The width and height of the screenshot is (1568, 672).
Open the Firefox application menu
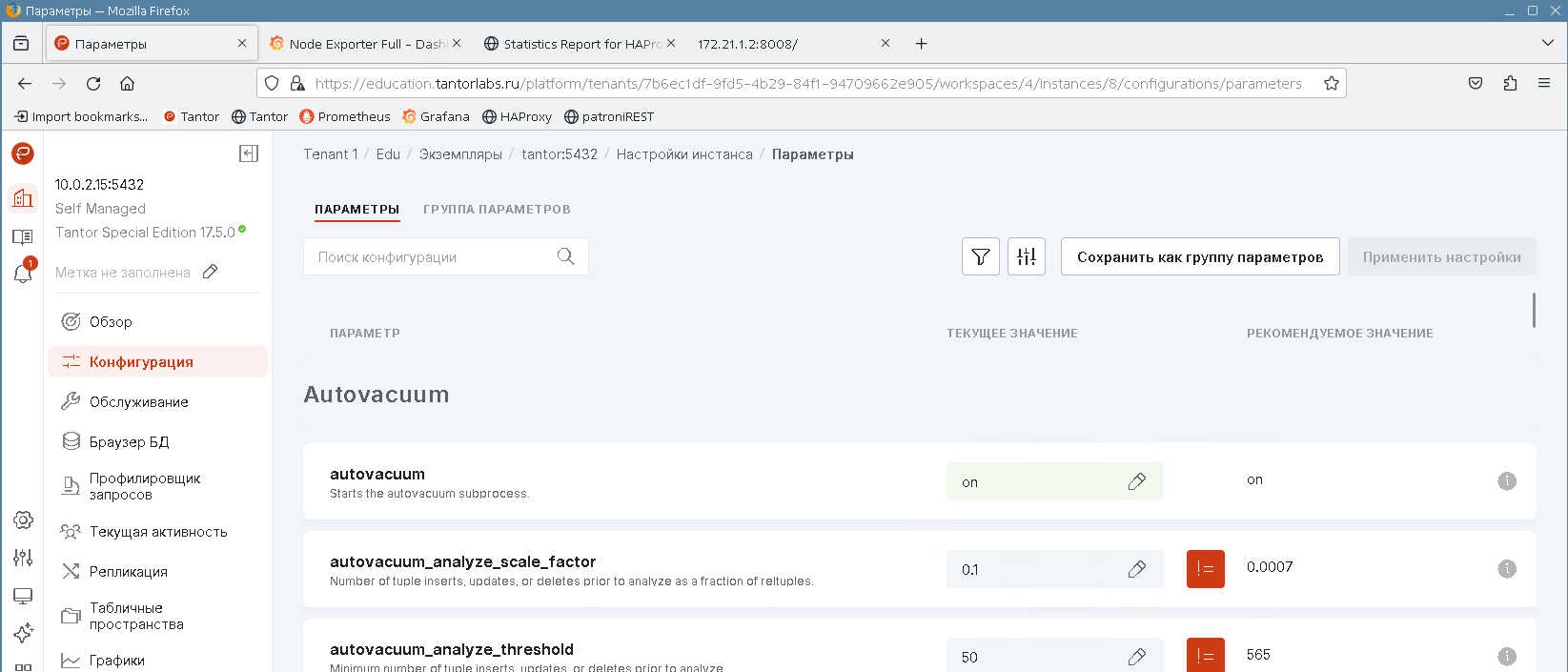pos(1544,83)
